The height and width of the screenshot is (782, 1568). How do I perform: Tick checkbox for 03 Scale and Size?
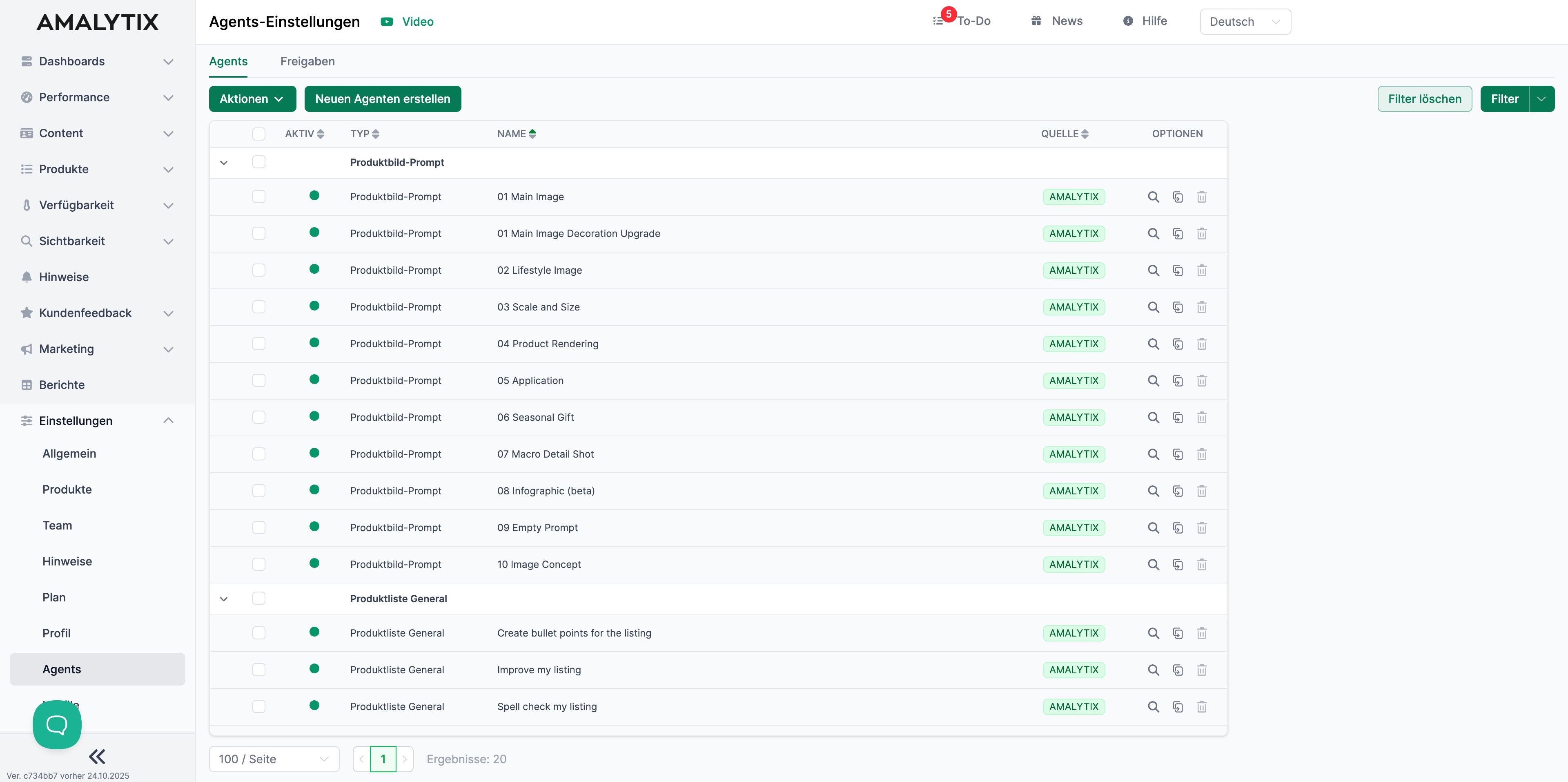[x=259, y=307]
